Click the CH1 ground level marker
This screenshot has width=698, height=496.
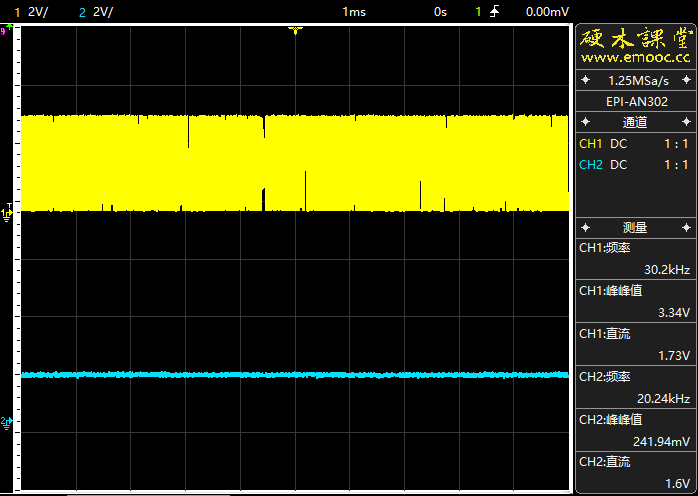[x=9, y=213]
